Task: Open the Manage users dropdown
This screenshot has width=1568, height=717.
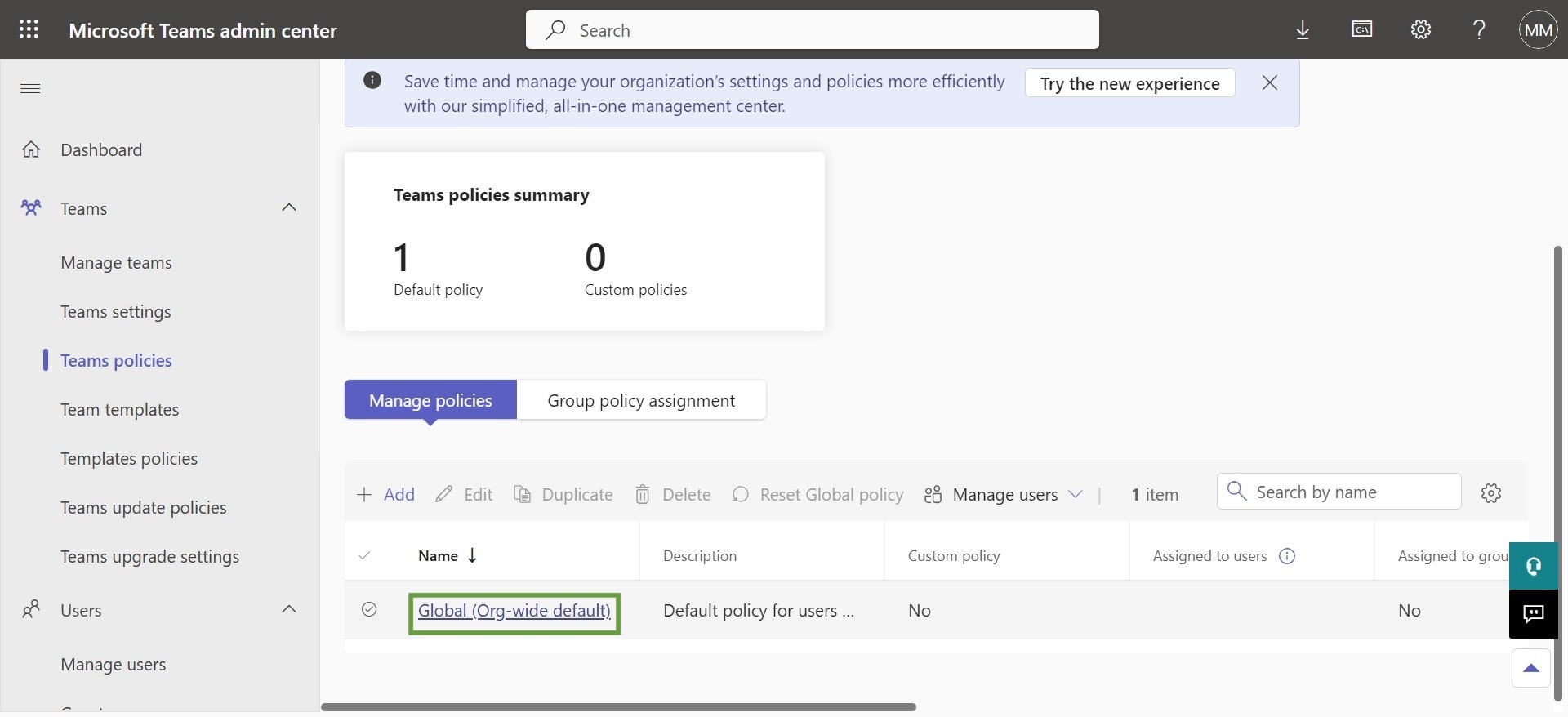Action: click(x=1003, y=494)
